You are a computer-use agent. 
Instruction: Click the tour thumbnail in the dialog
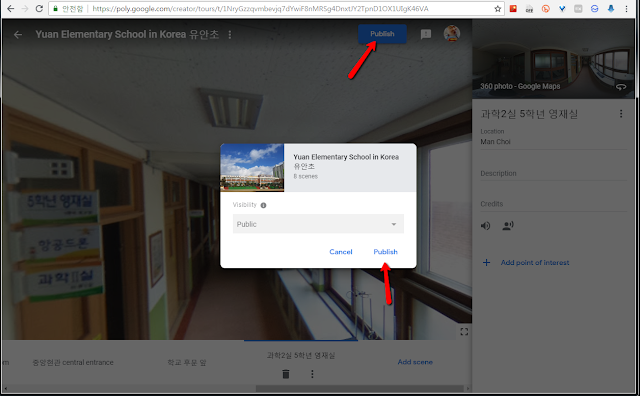tap(252, 167)
